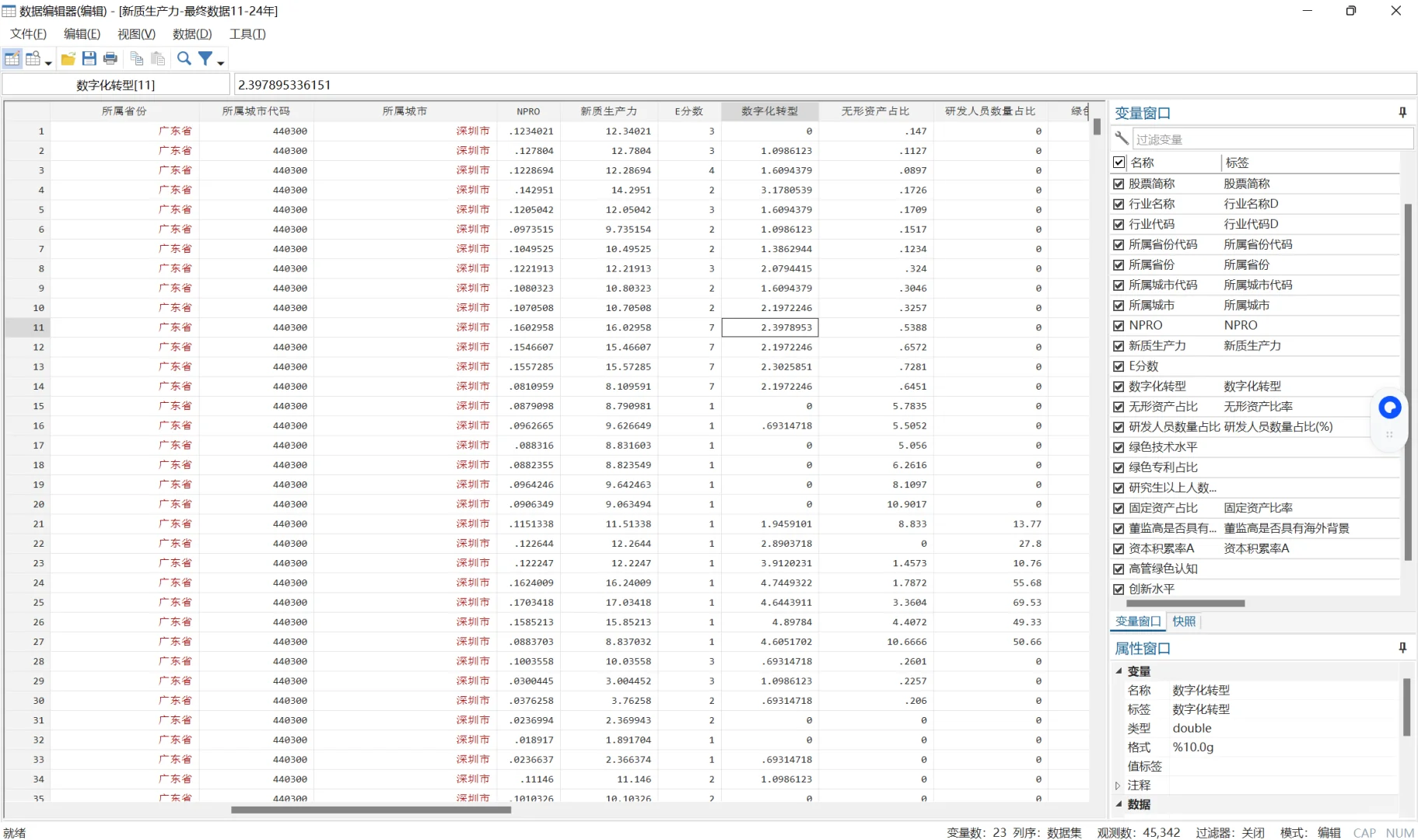The height and width of the screenshot is (840, 1418).
Task: Apply filter using the funnel icon
Action: click(205, 58)
